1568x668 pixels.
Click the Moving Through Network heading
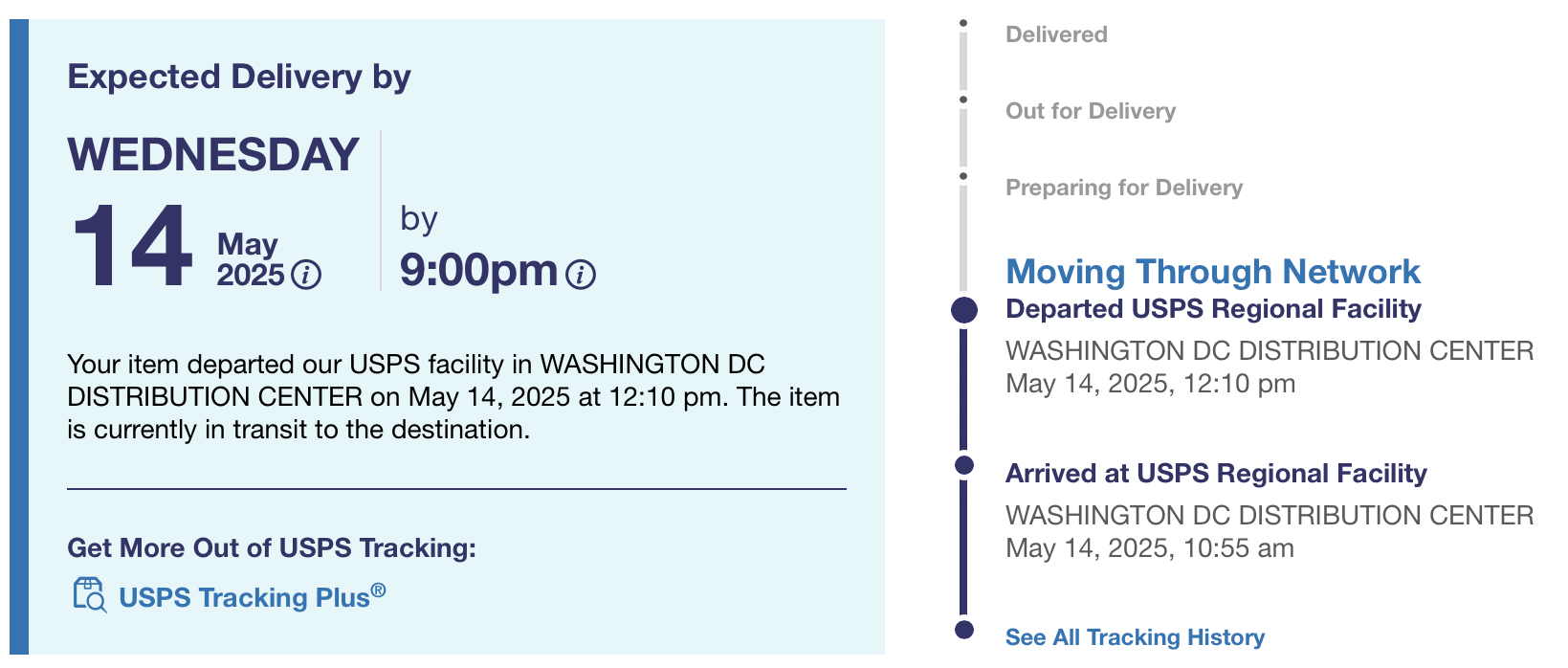tap(1212, 272)
